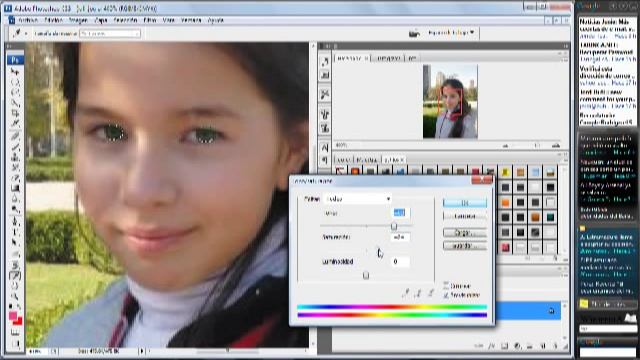Click the subtract-from-sample eyedropper in the dialog
This screenshot has width=640, height=360.
point(431,292)
